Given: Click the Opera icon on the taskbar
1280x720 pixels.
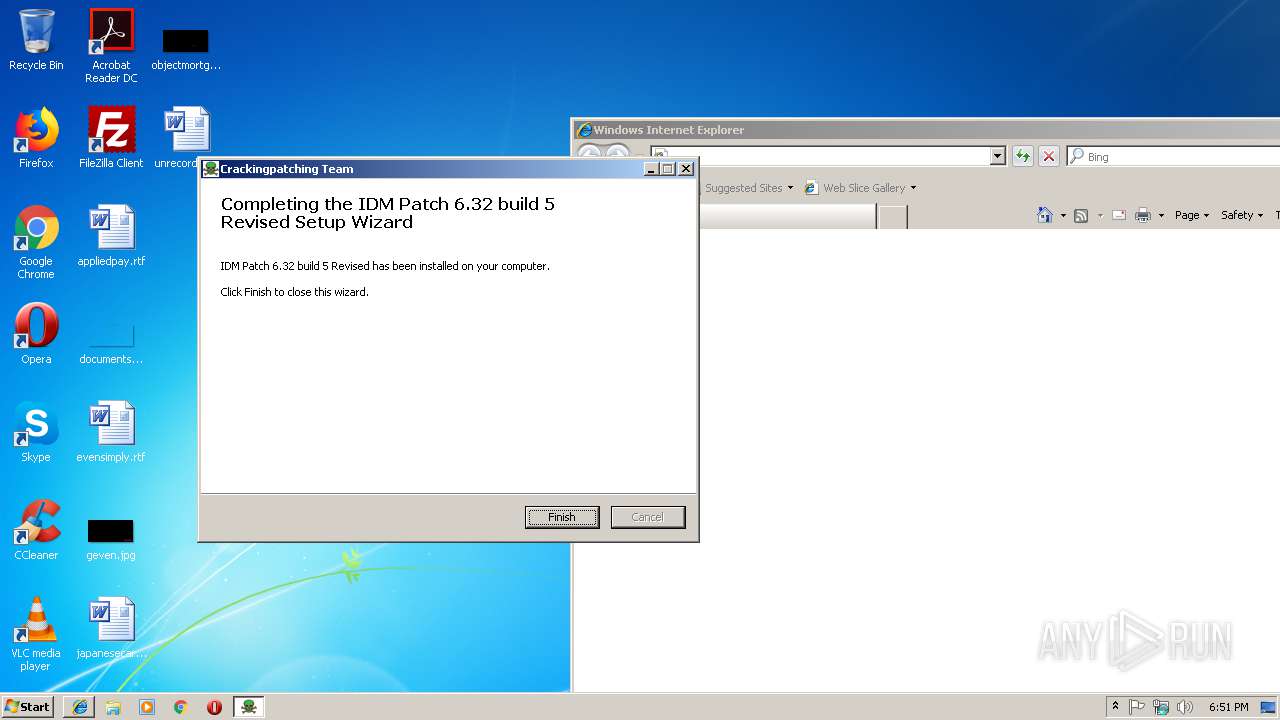Looking at the screenshot, I should (214, 707).
